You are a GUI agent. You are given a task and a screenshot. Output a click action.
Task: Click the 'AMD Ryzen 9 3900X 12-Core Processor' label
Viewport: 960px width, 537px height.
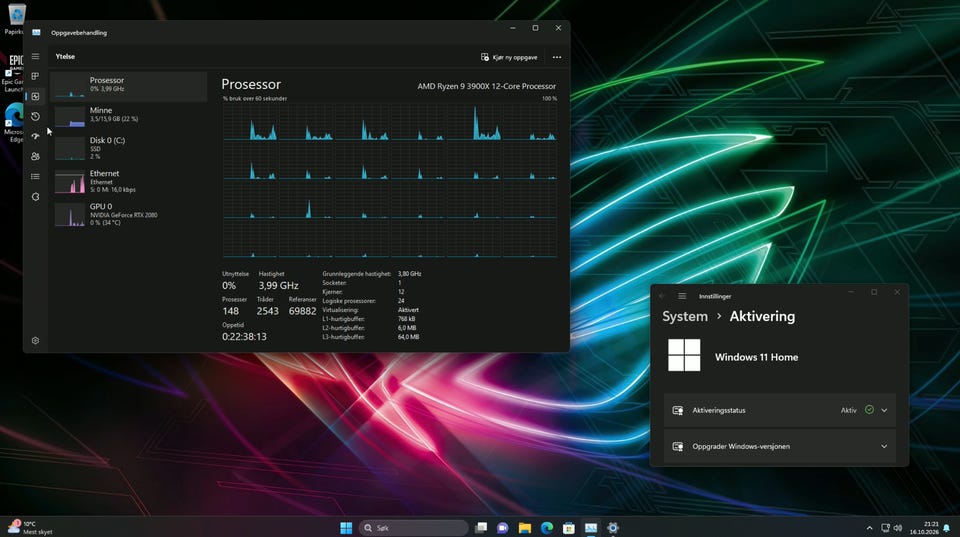pyautogui.click(x=487, y=86)
